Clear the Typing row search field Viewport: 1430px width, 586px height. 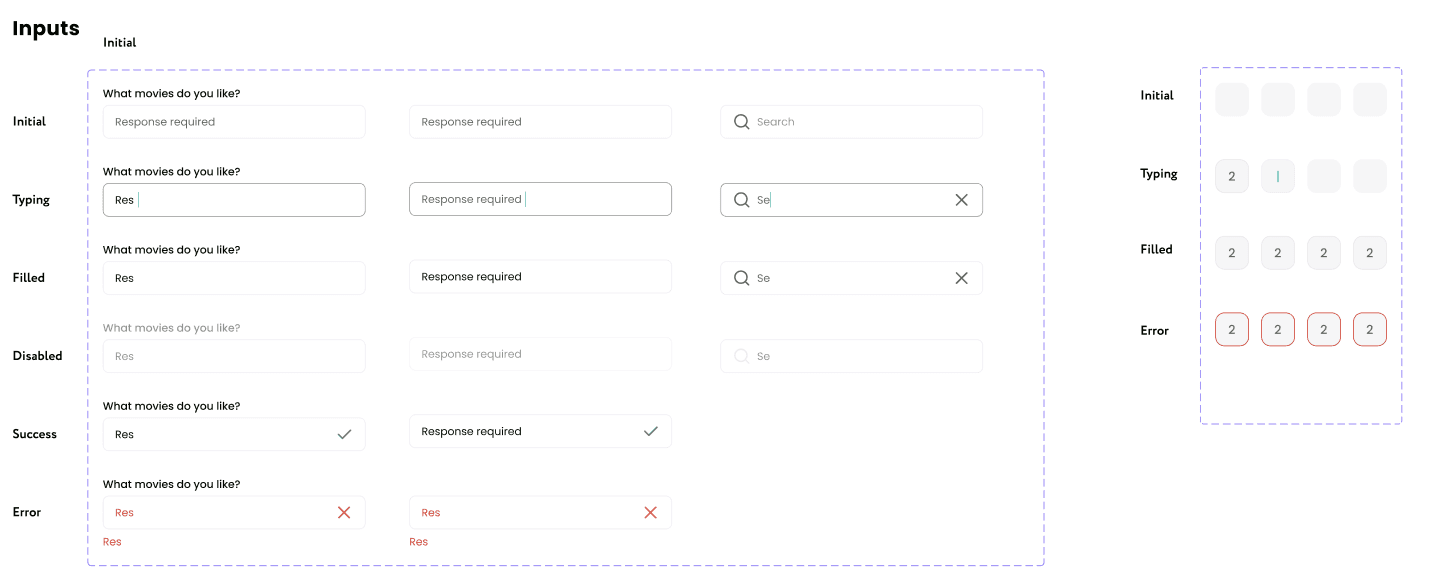[961, 200]
